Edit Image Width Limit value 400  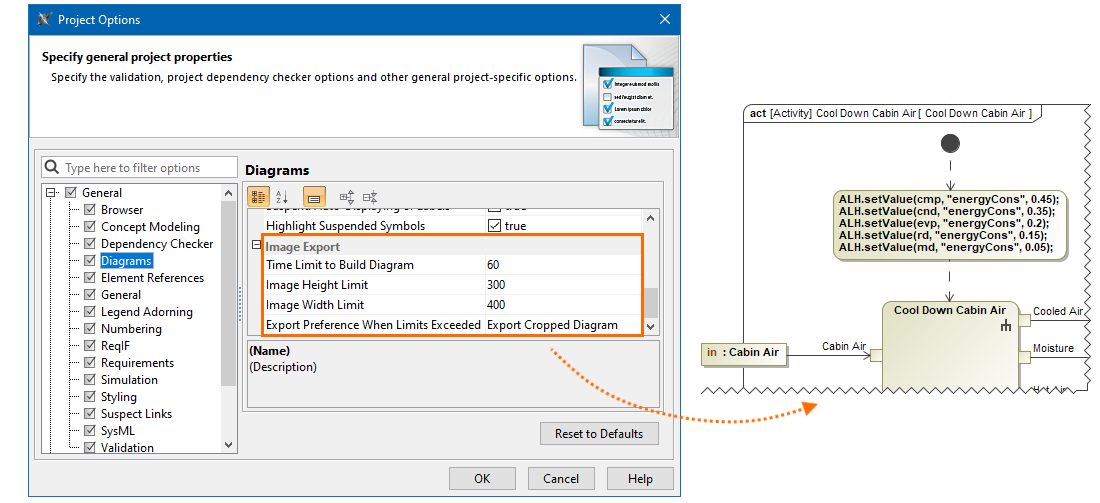[563, 304]
